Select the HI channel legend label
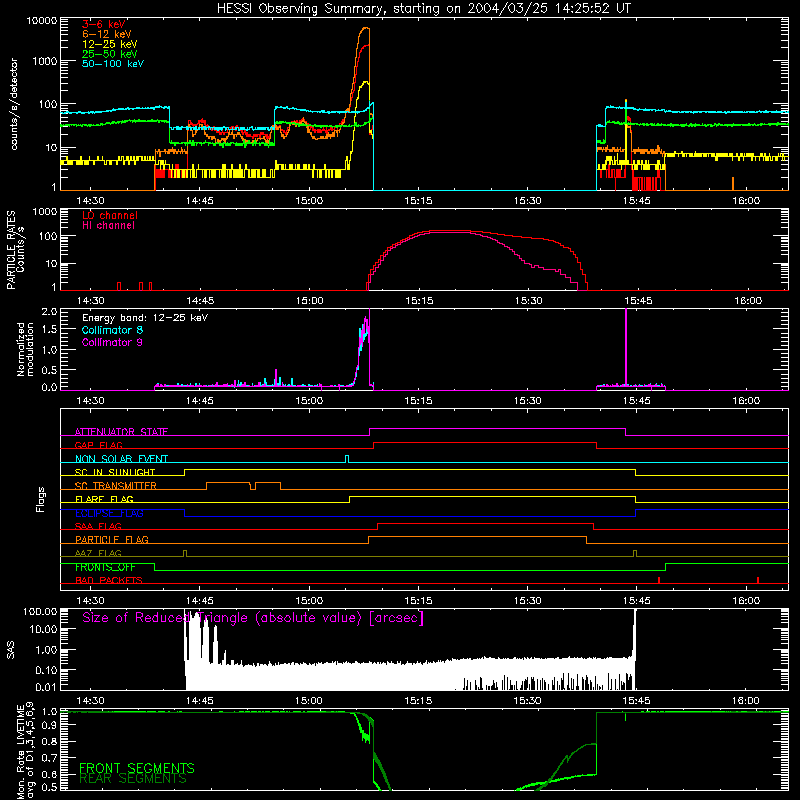 [108, 226]
